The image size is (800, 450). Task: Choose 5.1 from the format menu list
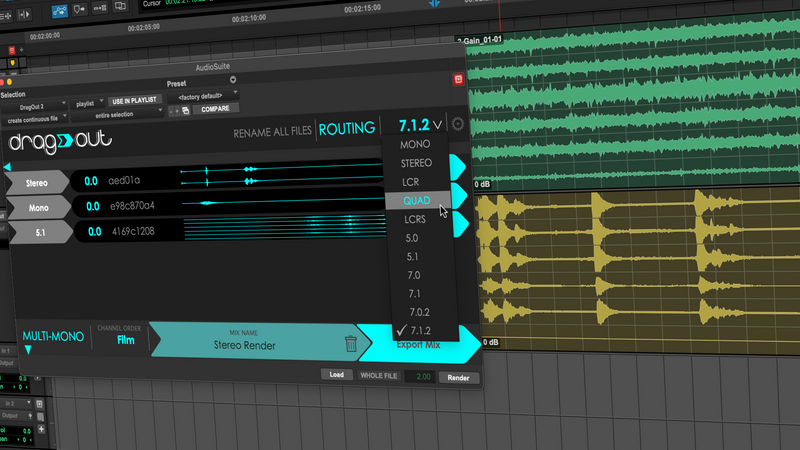[x=412, y=257]
